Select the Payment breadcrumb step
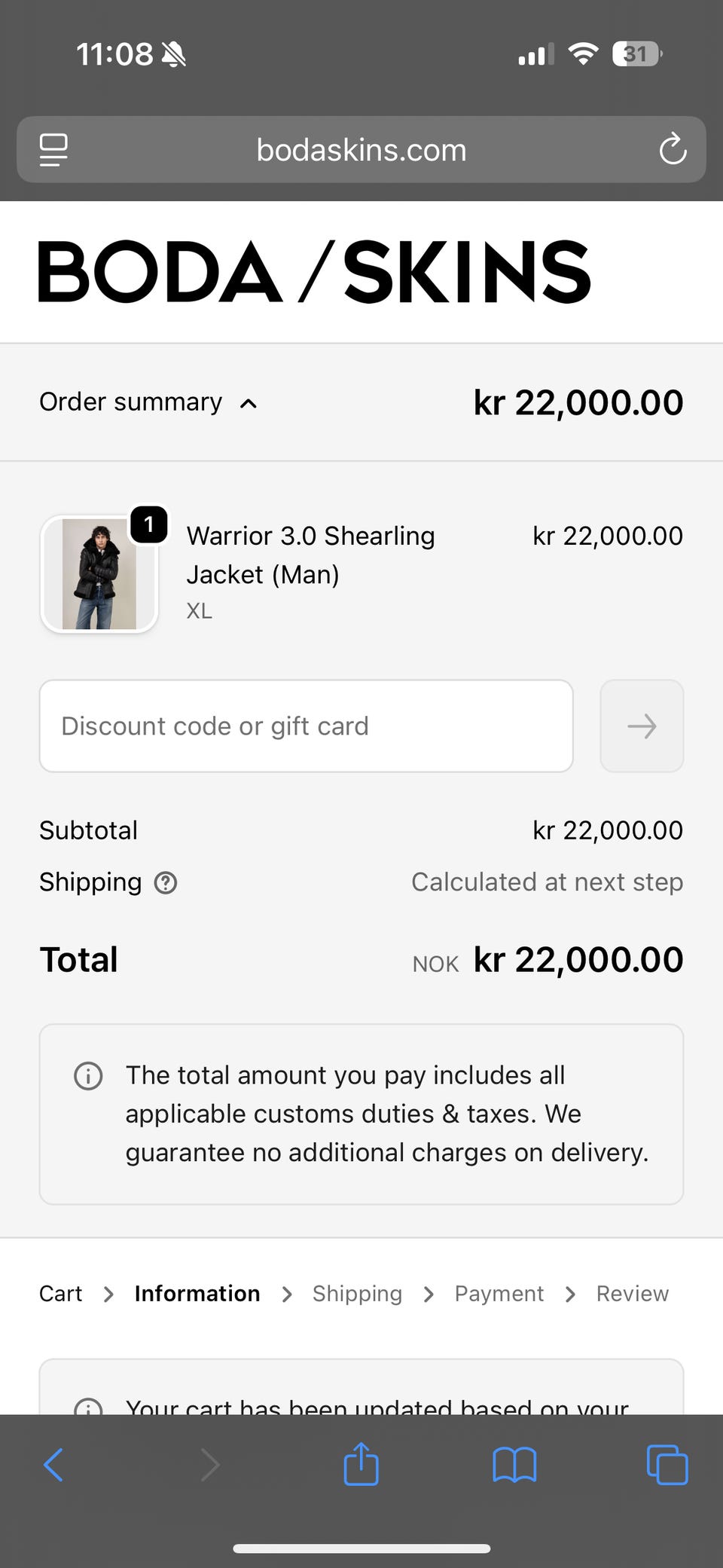This screenshot has width=723, height=1568. [499, 1294]
